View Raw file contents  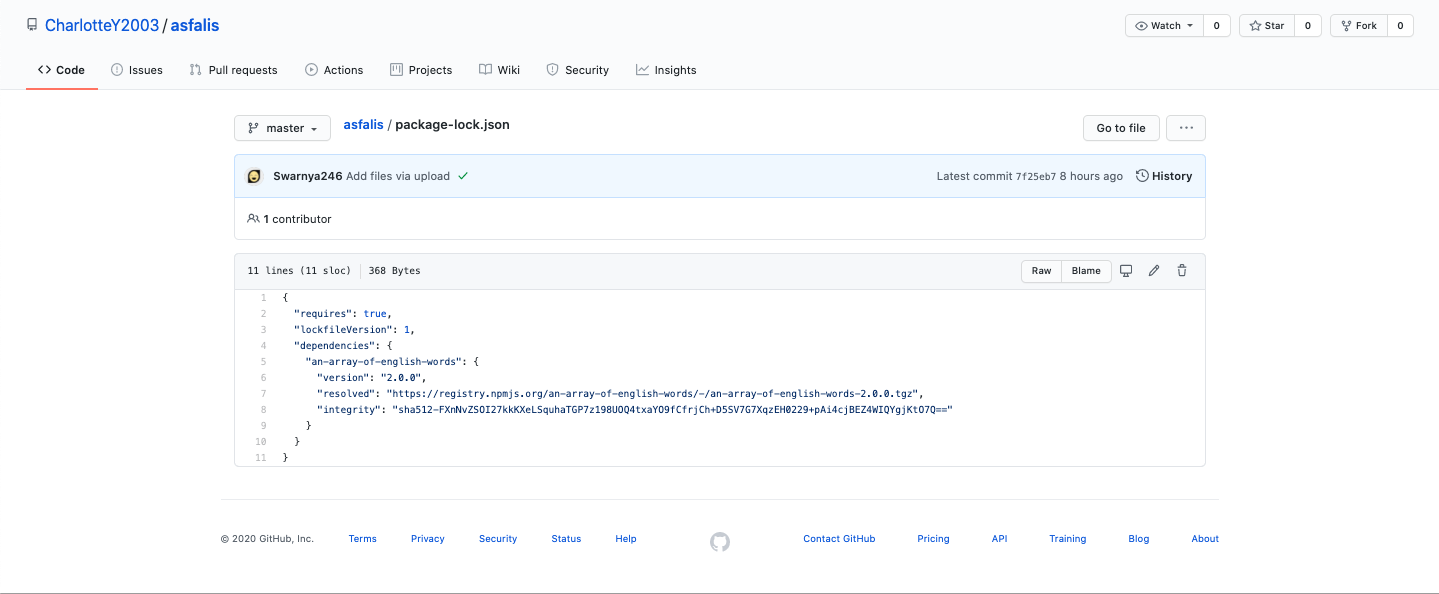1041,271
